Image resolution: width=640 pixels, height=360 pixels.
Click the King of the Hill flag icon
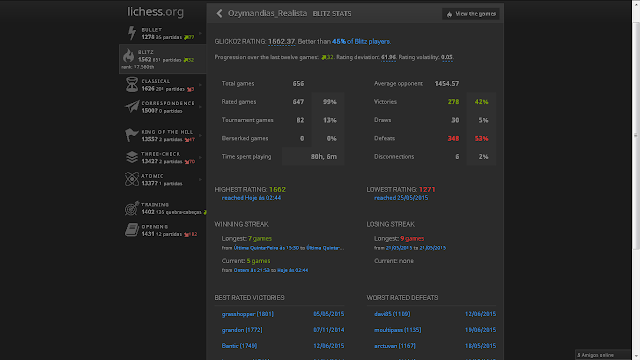click(131, 135)
